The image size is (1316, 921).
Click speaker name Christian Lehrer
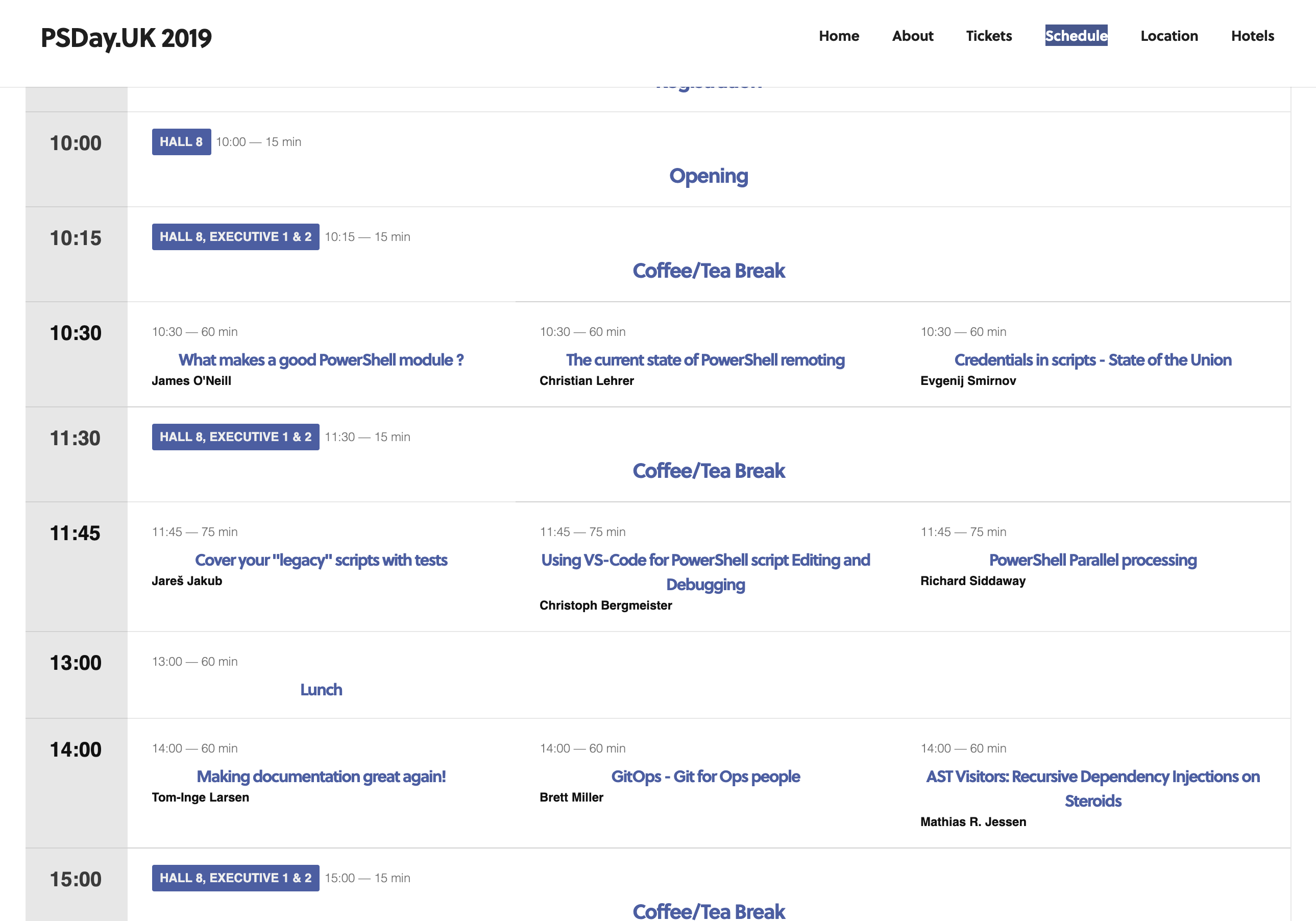[587, 380]
